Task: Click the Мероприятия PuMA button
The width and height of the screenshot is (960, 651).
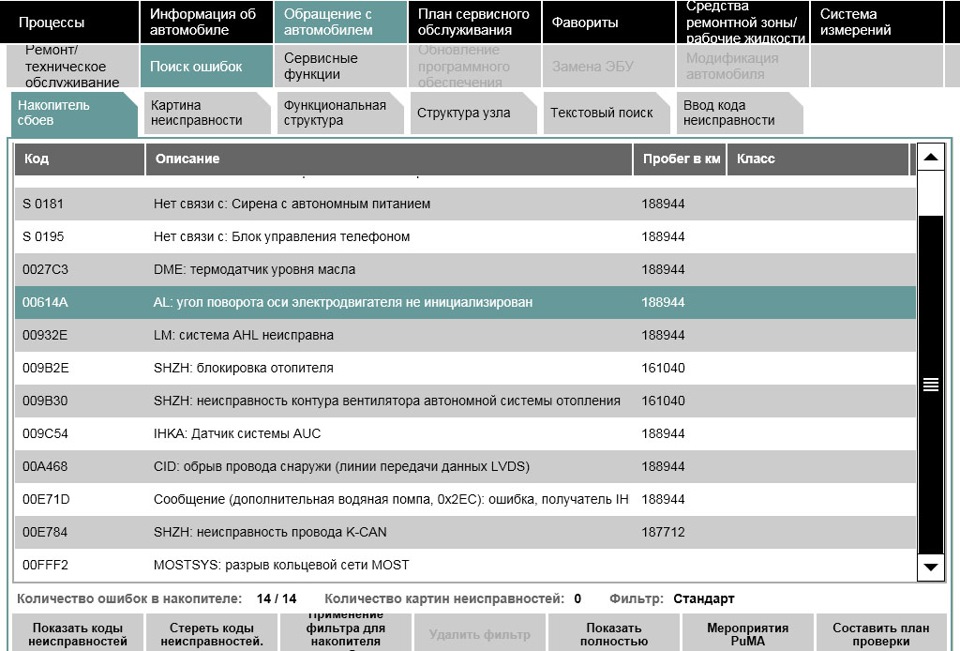Action: [748, 634]
